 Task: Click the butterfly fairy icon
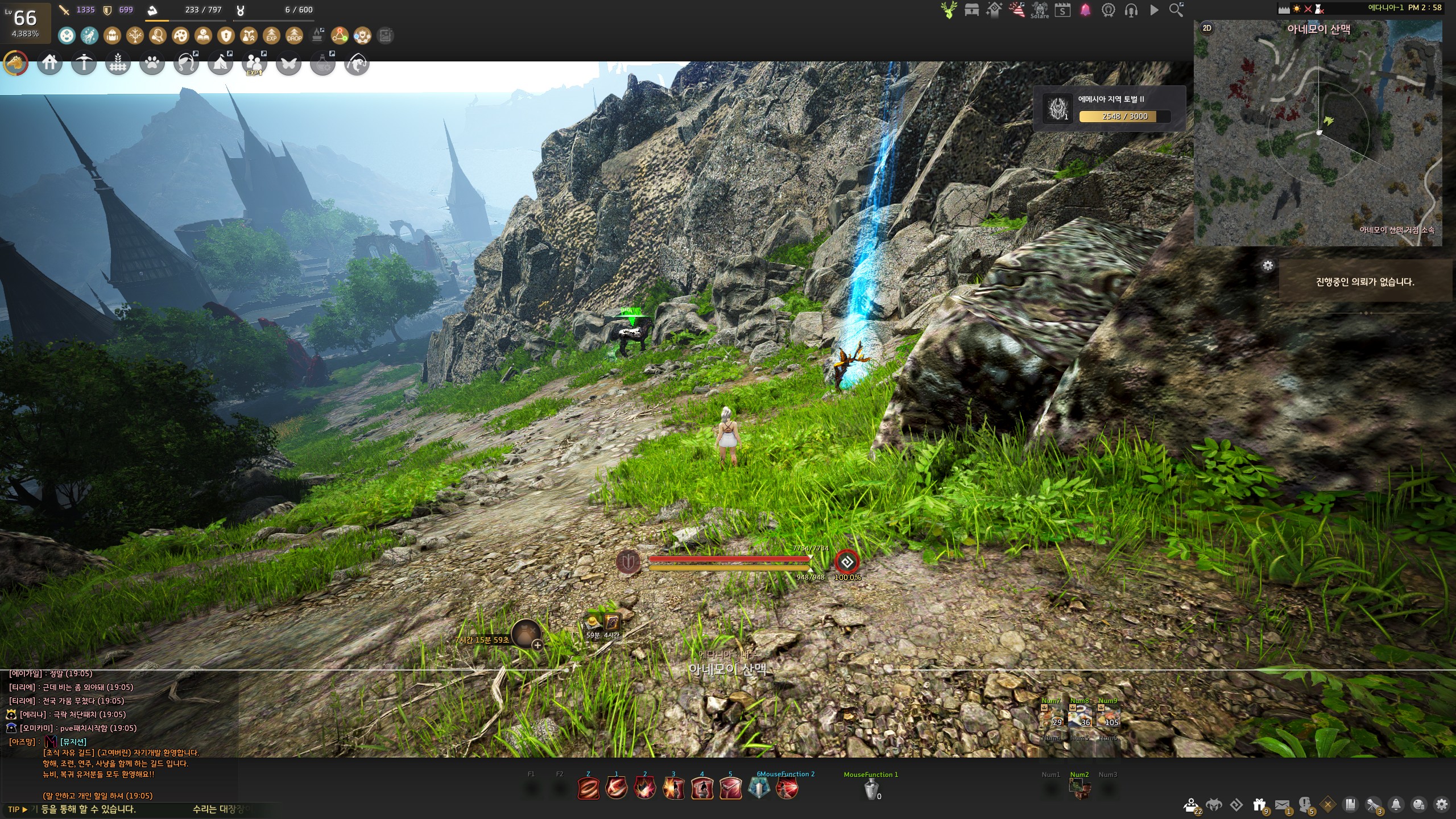tap(288, 63)
